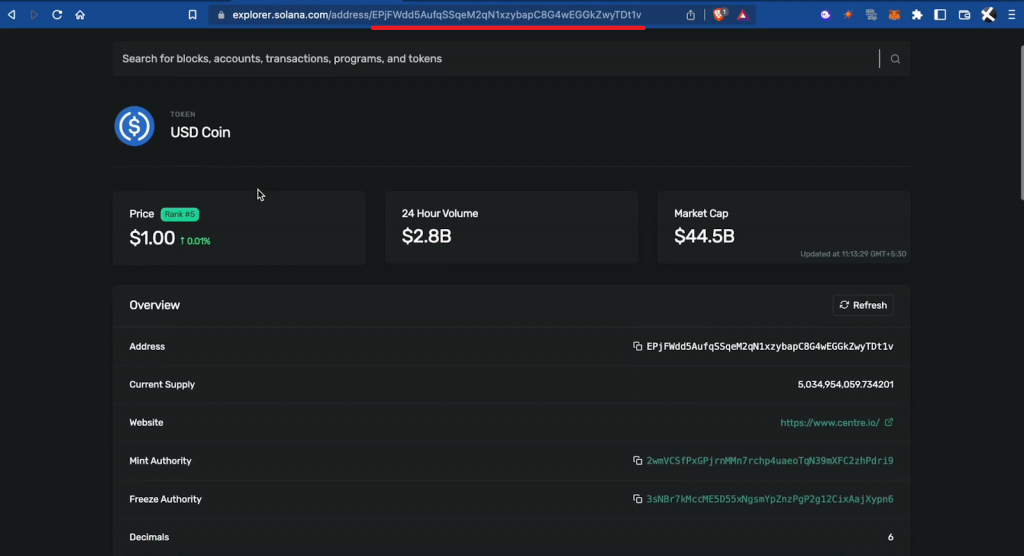1024x556 pixels.
Task: Open the MetaMask fox extension
Action: tap(894, 14)
